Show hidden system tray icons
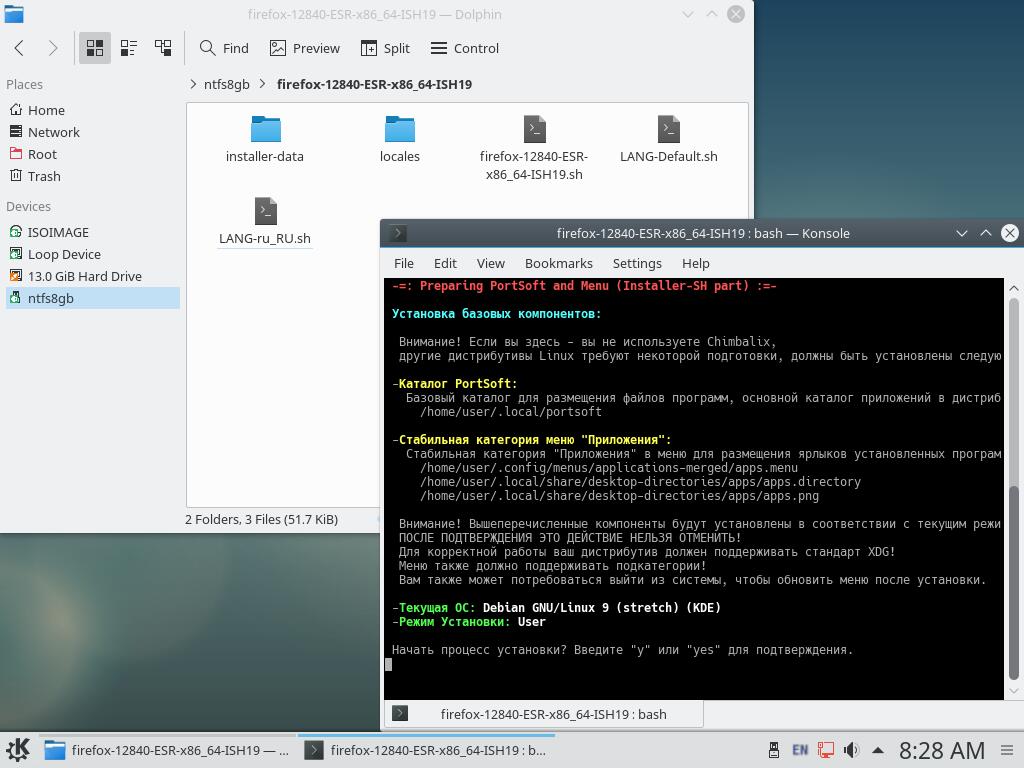The image size is (1024, 768). pyautogui.click(x=878, y=750)
